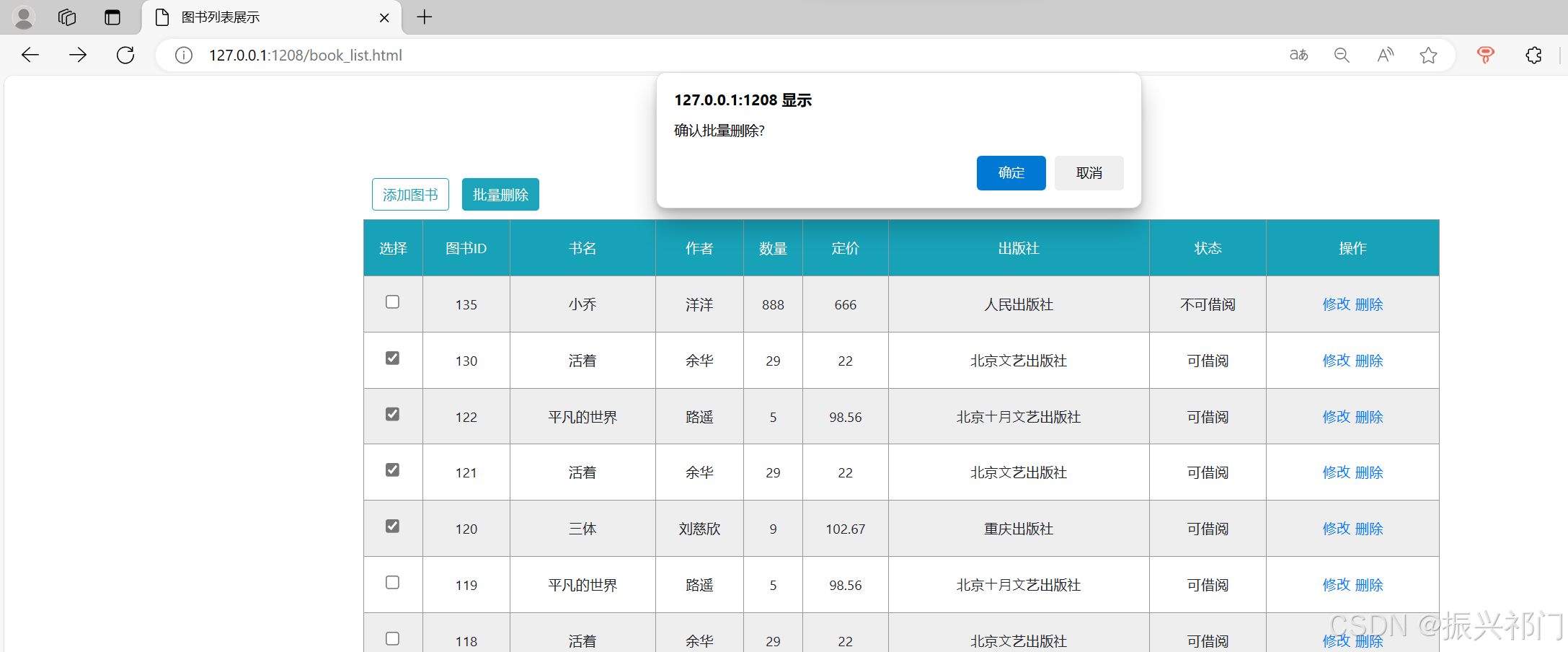Check the checkbox for book 135

pyautogui.click(x=392, y=302)
